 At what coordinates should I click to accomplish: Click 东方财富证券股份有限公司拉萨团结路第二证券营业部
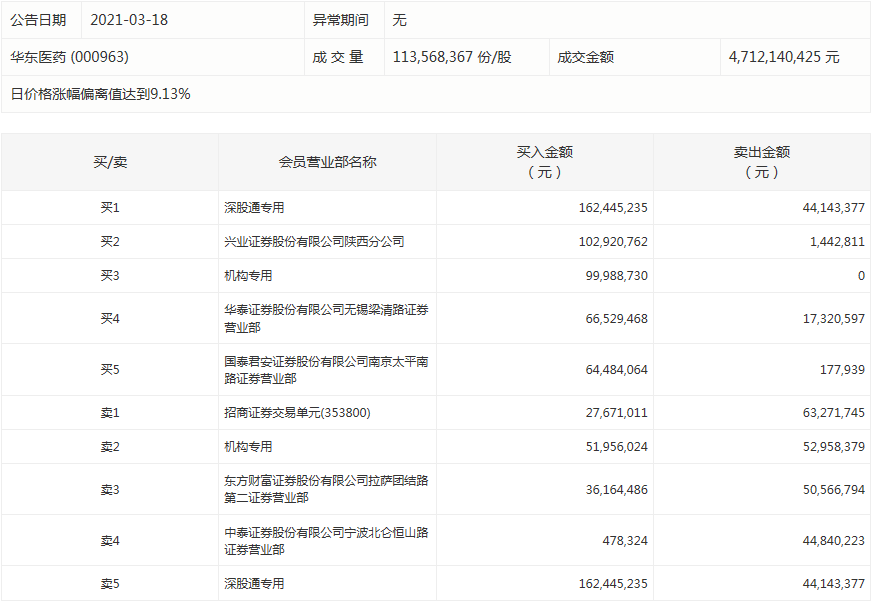(326, 489)
